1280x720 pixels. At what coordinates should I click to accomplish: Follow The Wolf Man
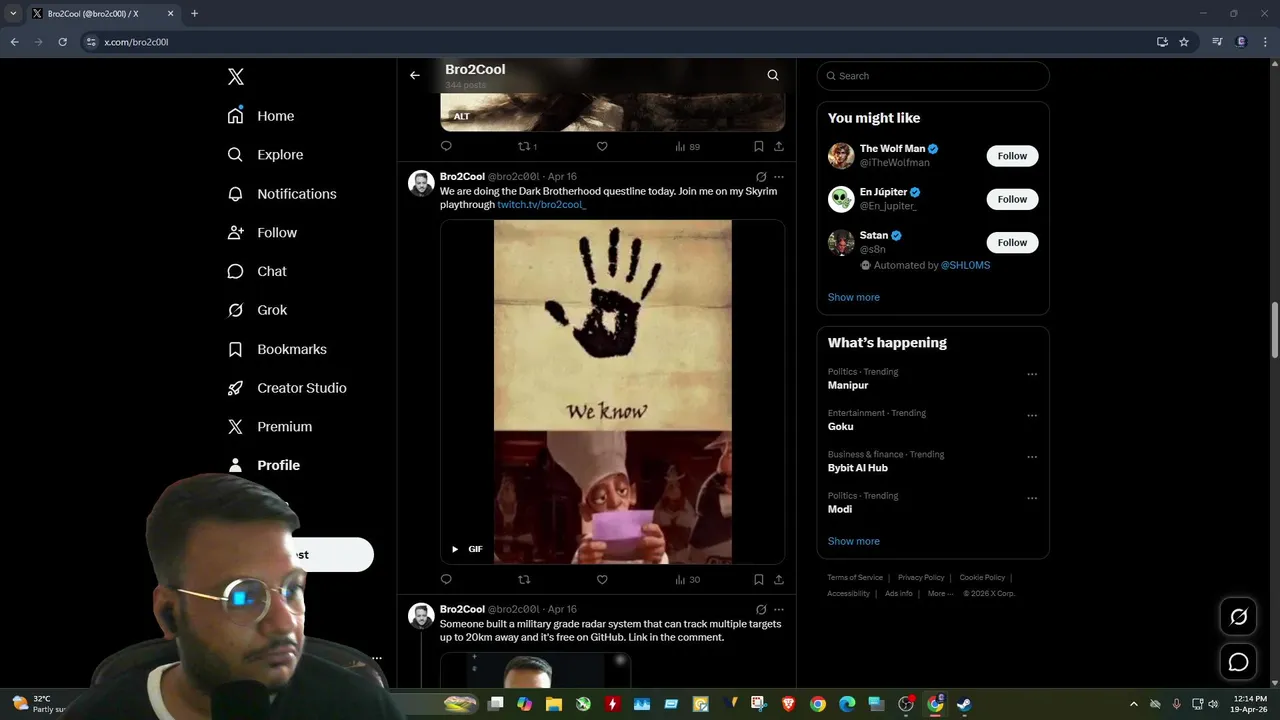pos(1012,156)
